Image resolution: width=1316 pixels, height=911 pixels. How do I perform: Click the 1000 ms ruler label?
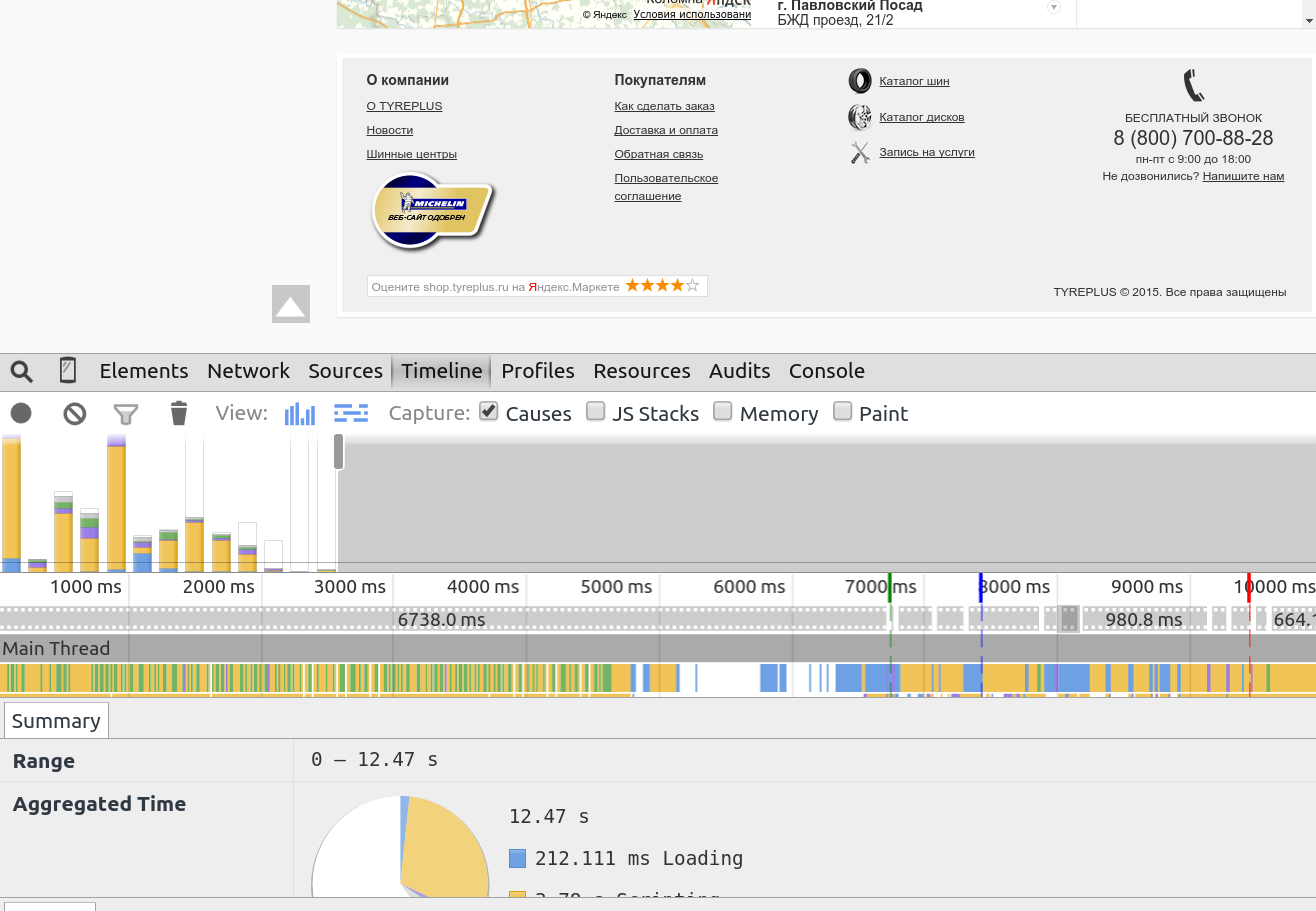click(x=86, y=587)
